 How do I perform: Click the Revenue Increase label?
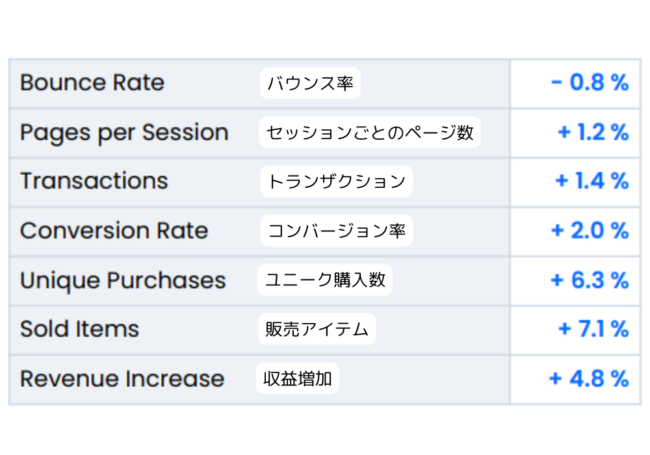coord(122,379)
